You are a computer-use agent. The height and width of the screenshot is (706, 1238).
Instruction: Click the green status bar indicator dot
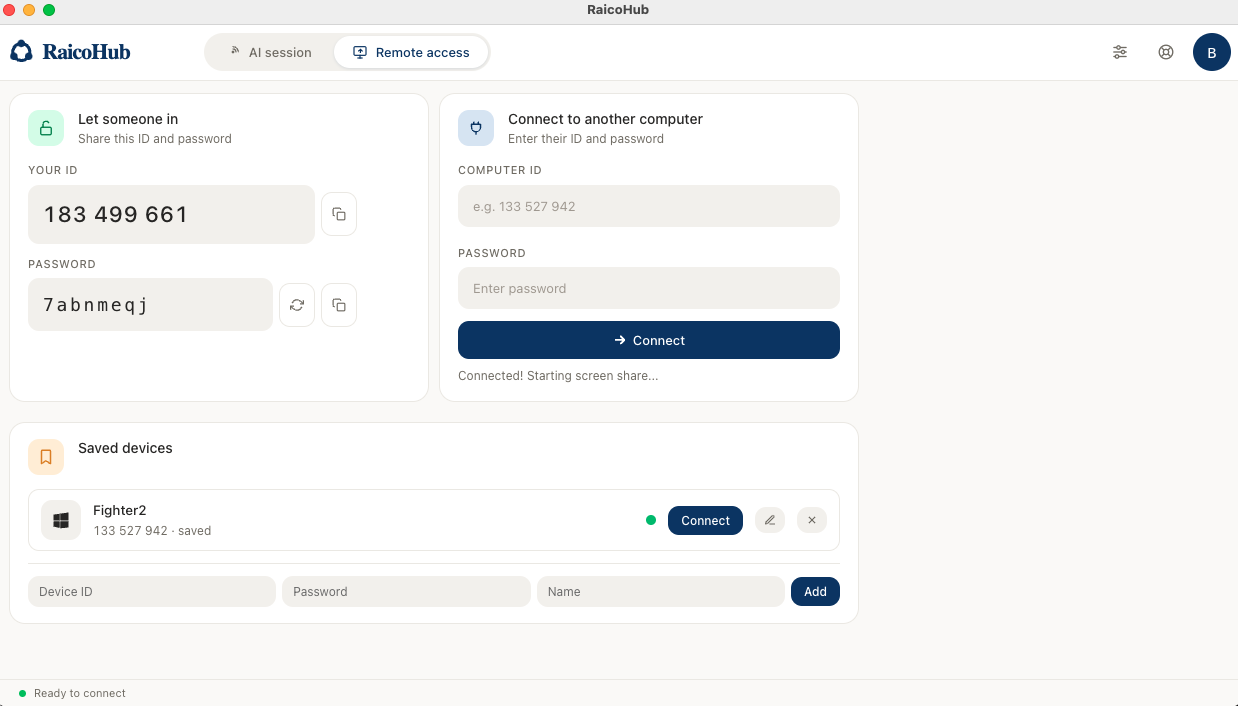coord(23,693)
